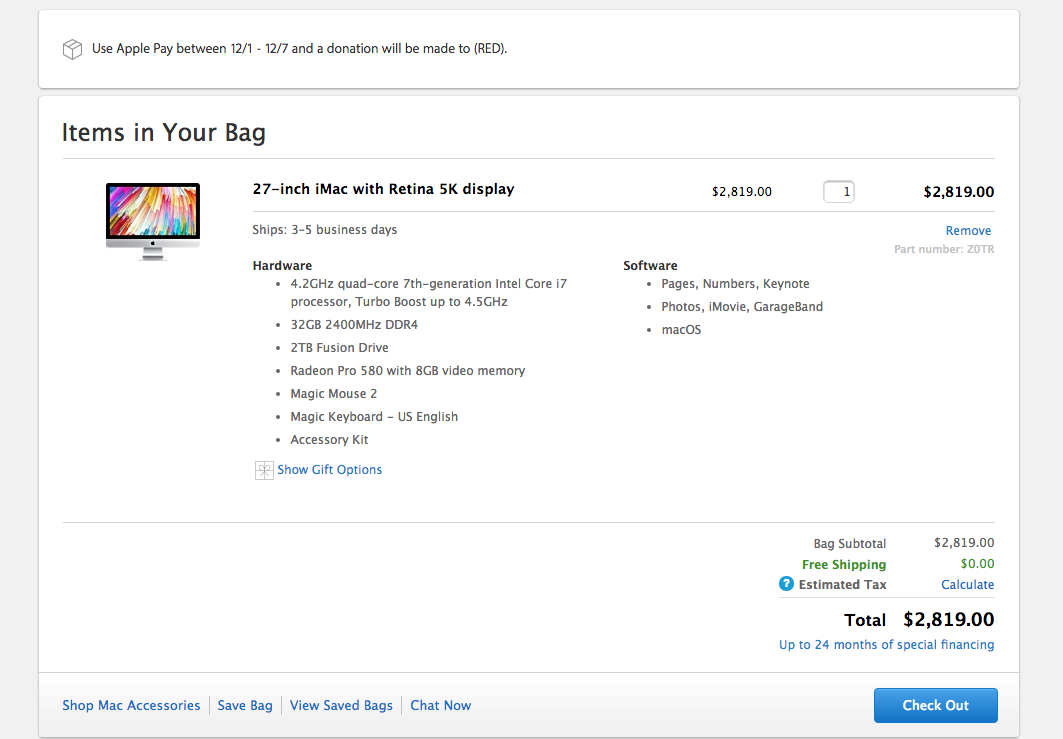Open the iMac product thumbnail image
The height and width of the screenshot is (739, 1063).
(x=153, y=221)
